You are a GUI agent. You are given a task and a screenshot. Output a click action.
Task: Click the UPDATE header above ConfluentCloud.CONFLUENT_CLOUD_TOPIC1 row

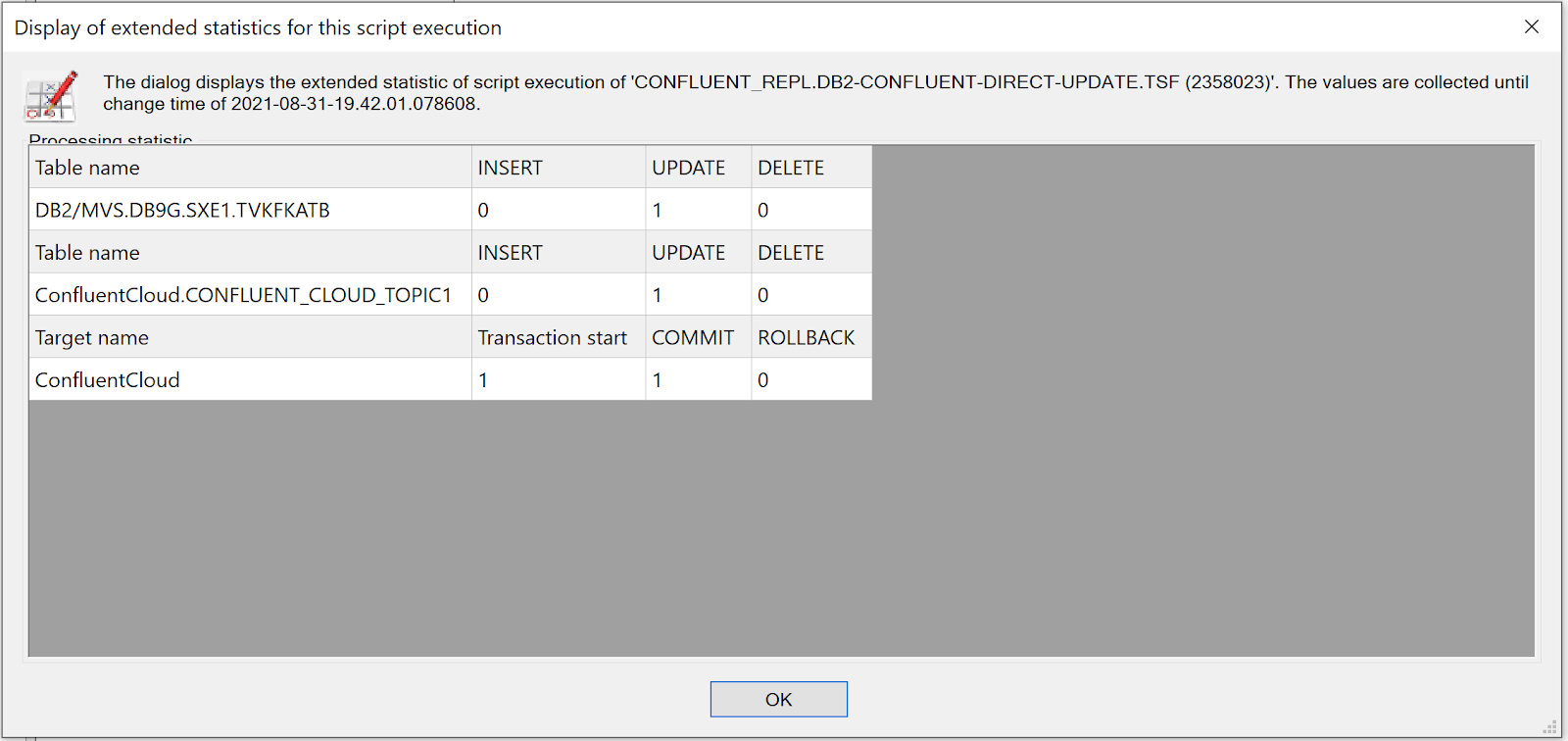click(699, 253)
